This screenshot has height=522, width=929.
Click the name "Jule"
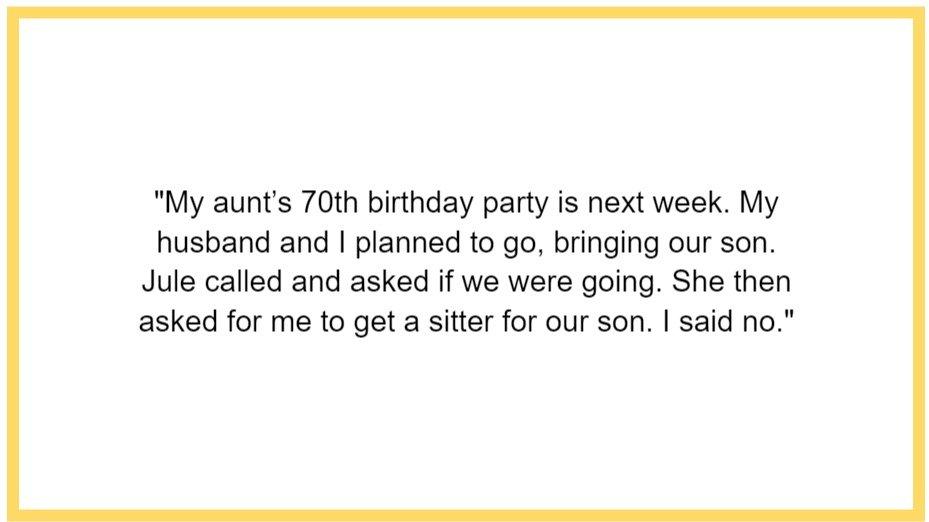pos(168,281)
